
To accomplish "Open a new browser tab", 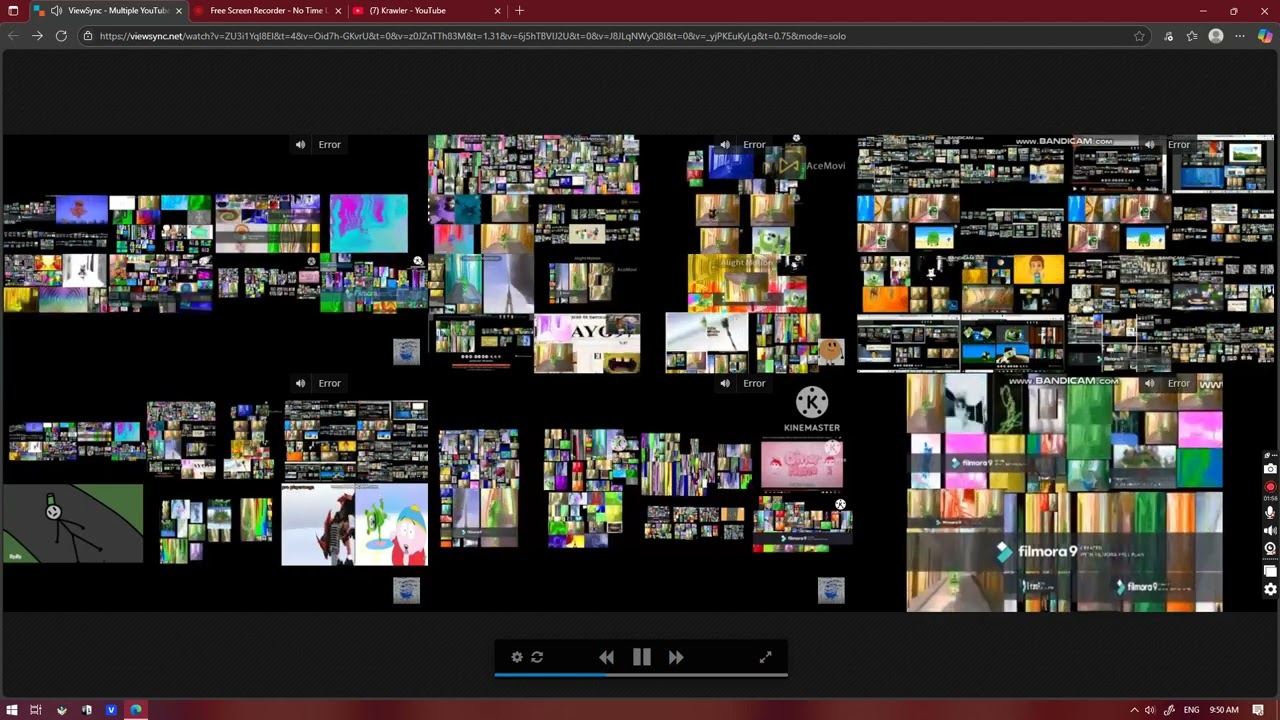I will pos(519,11).
